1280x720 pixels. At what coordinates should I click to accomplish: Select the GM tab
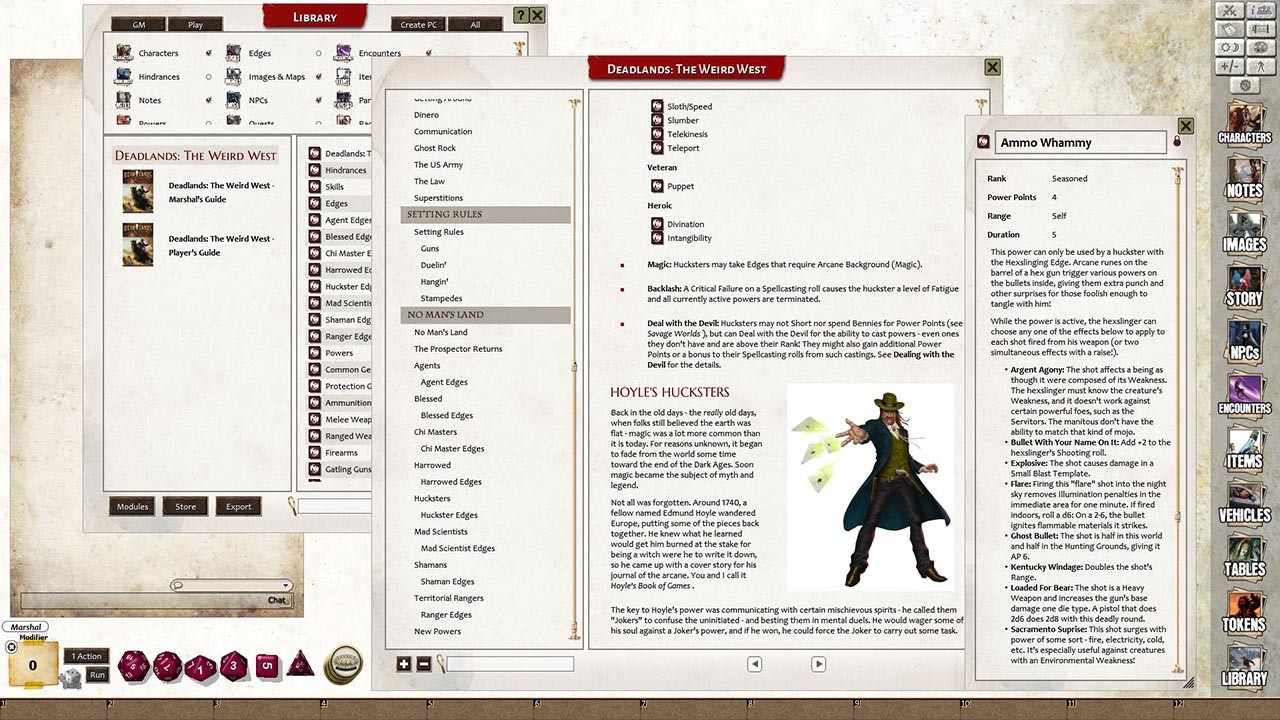[x=137, y=23]
